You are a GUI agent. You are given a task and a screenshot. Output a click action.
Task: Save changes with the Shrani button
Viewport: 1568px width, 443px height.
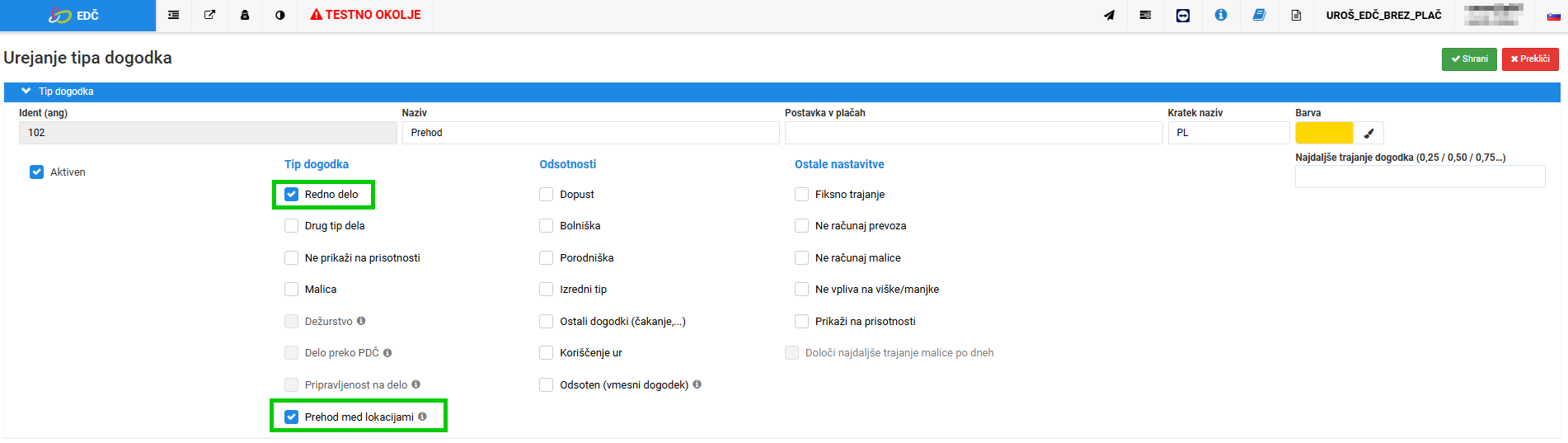point(1469,59)
